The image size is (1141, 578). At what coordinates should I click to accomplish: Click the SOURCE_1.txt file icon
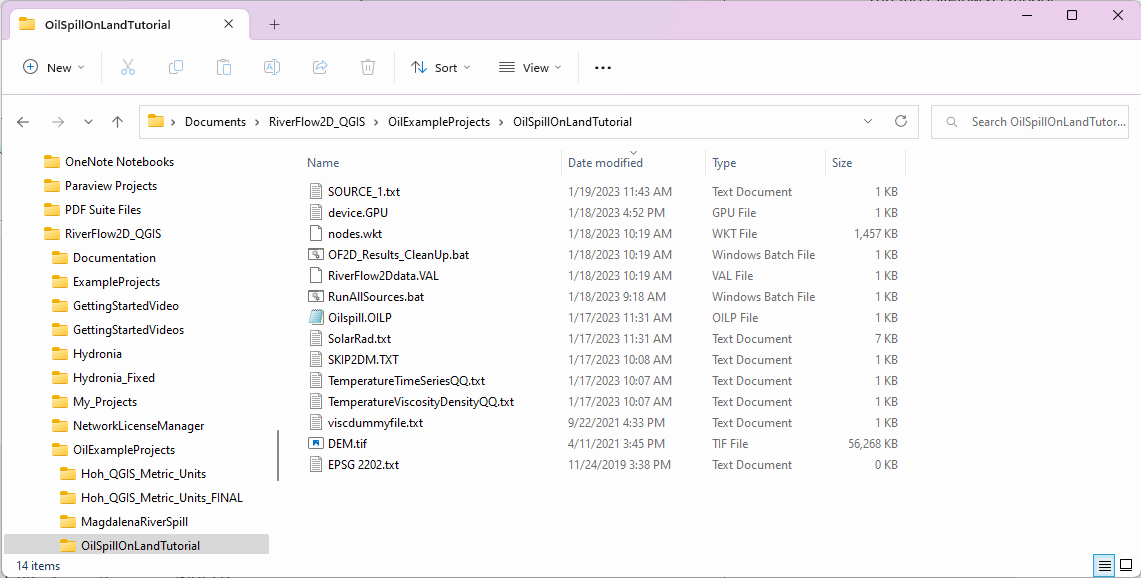[x=316, y=191]
